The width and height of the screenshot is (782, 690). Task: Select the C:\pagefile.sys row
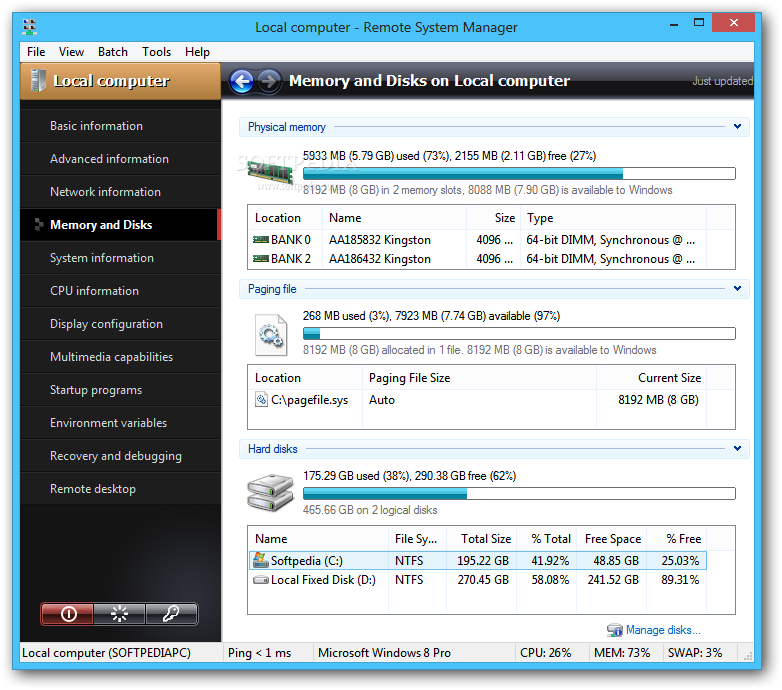point(477,400)
